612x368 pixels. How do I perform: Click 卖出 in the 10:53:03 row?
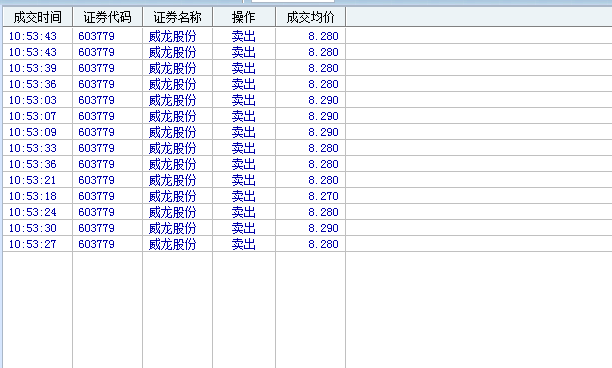point(244,100)
